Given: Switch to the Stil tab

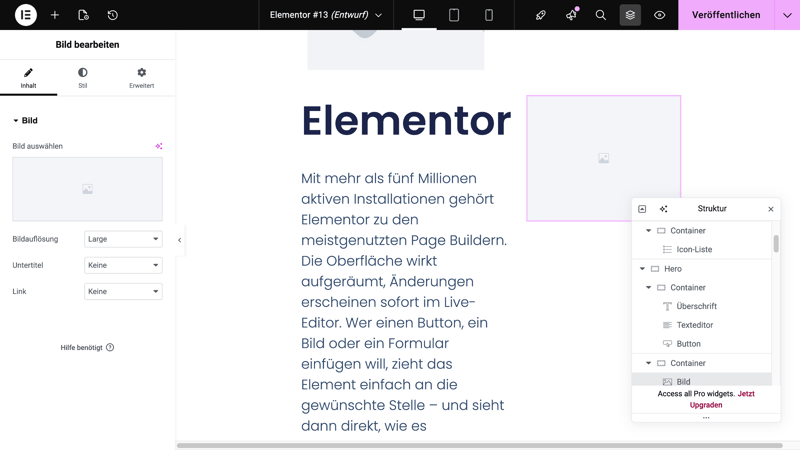Looking at the screenshot, I should [x=83, y=78].
